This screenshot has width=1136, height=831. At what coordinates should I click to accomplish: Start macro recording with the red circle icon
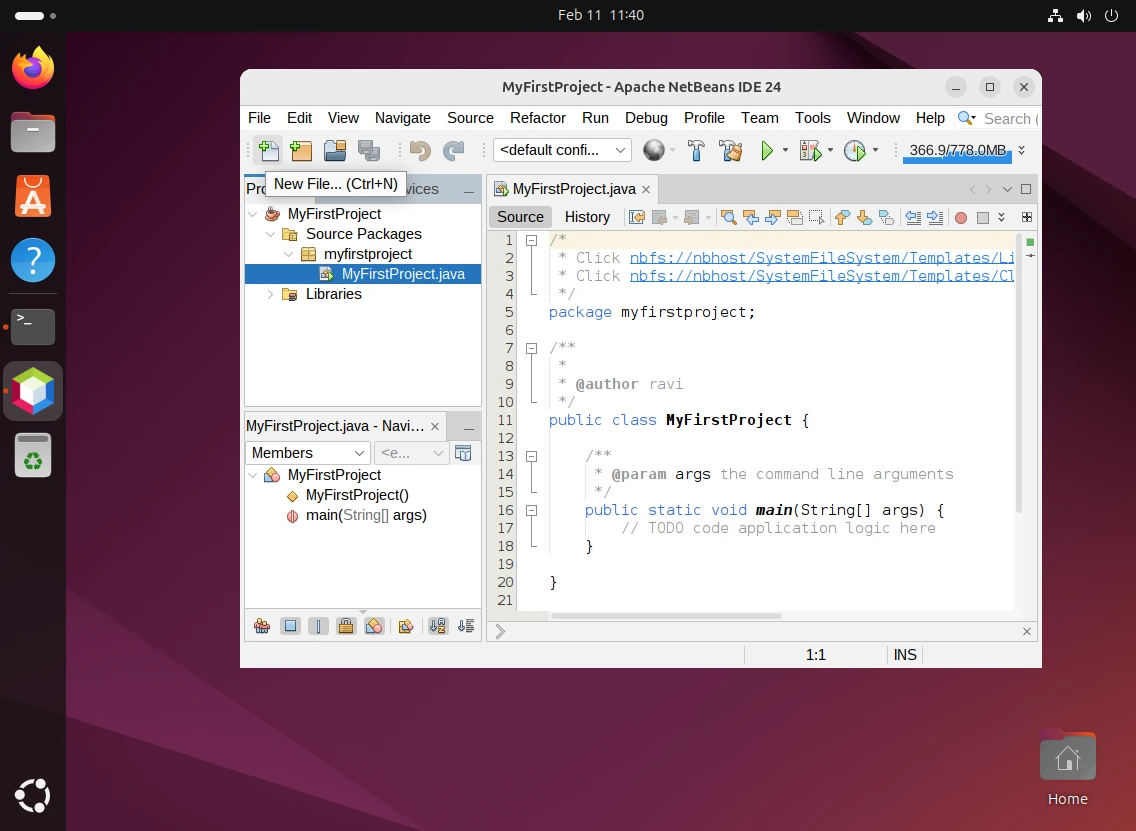960,217
